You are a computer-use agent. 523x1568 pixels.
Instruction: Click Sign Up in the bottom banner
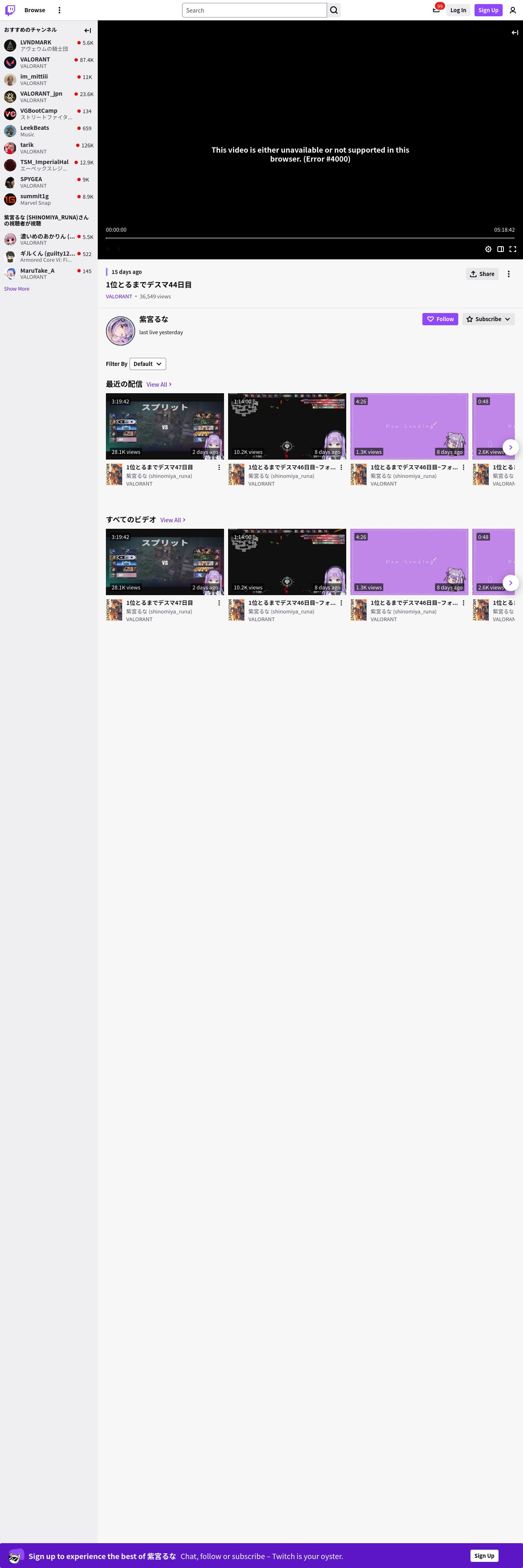pos(484,1555)
